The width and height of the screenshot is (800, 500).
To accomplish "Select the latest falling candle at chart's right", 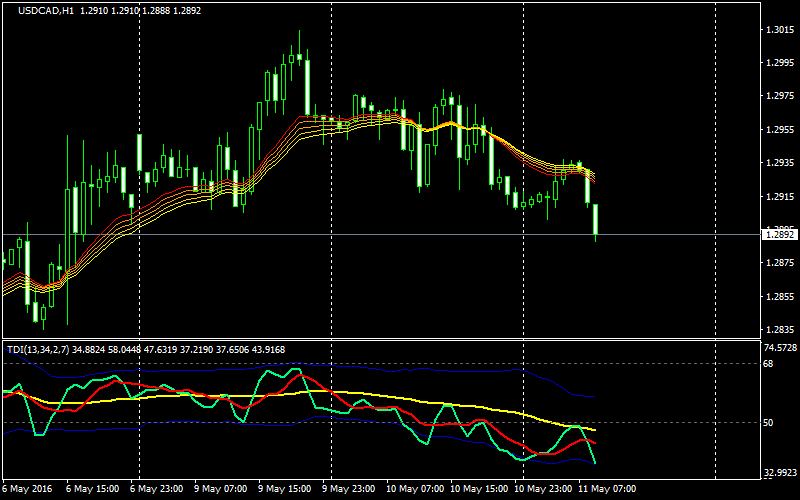I will [596, 220].
